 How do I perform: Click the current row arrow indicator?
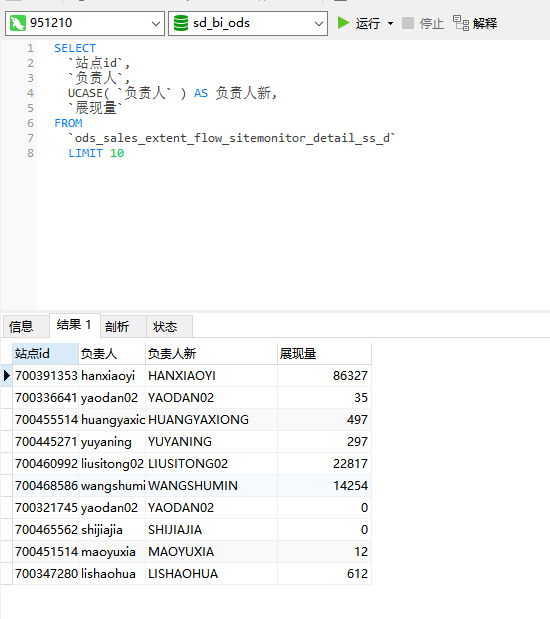(x=6, y=375)
